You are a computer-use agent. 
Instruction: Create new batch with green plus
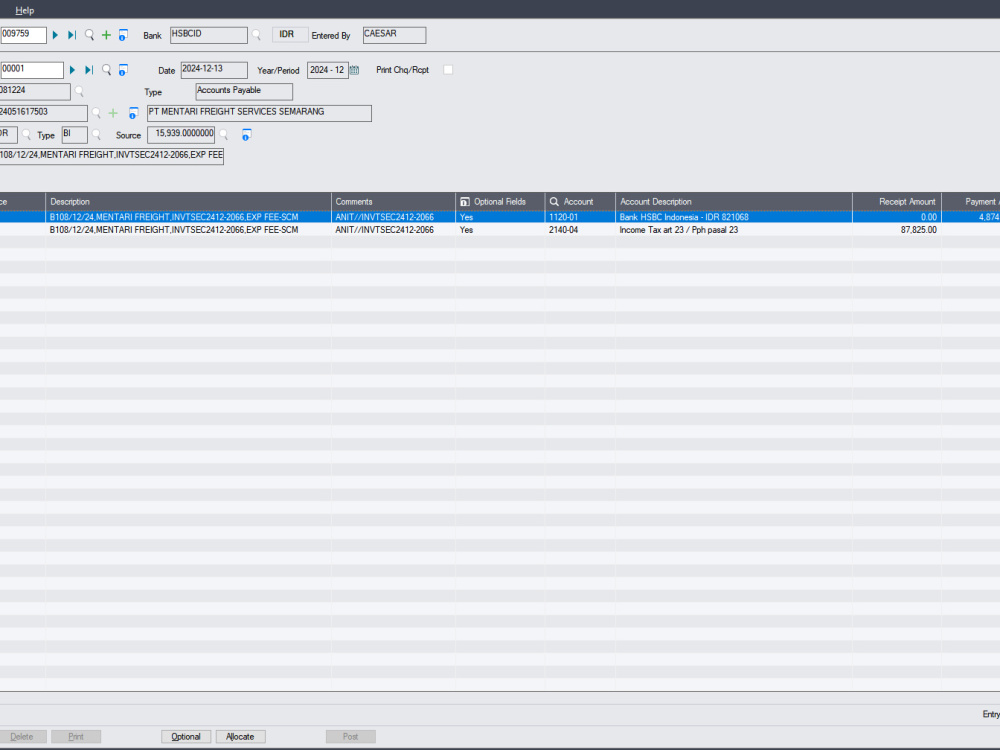(107, 35)
